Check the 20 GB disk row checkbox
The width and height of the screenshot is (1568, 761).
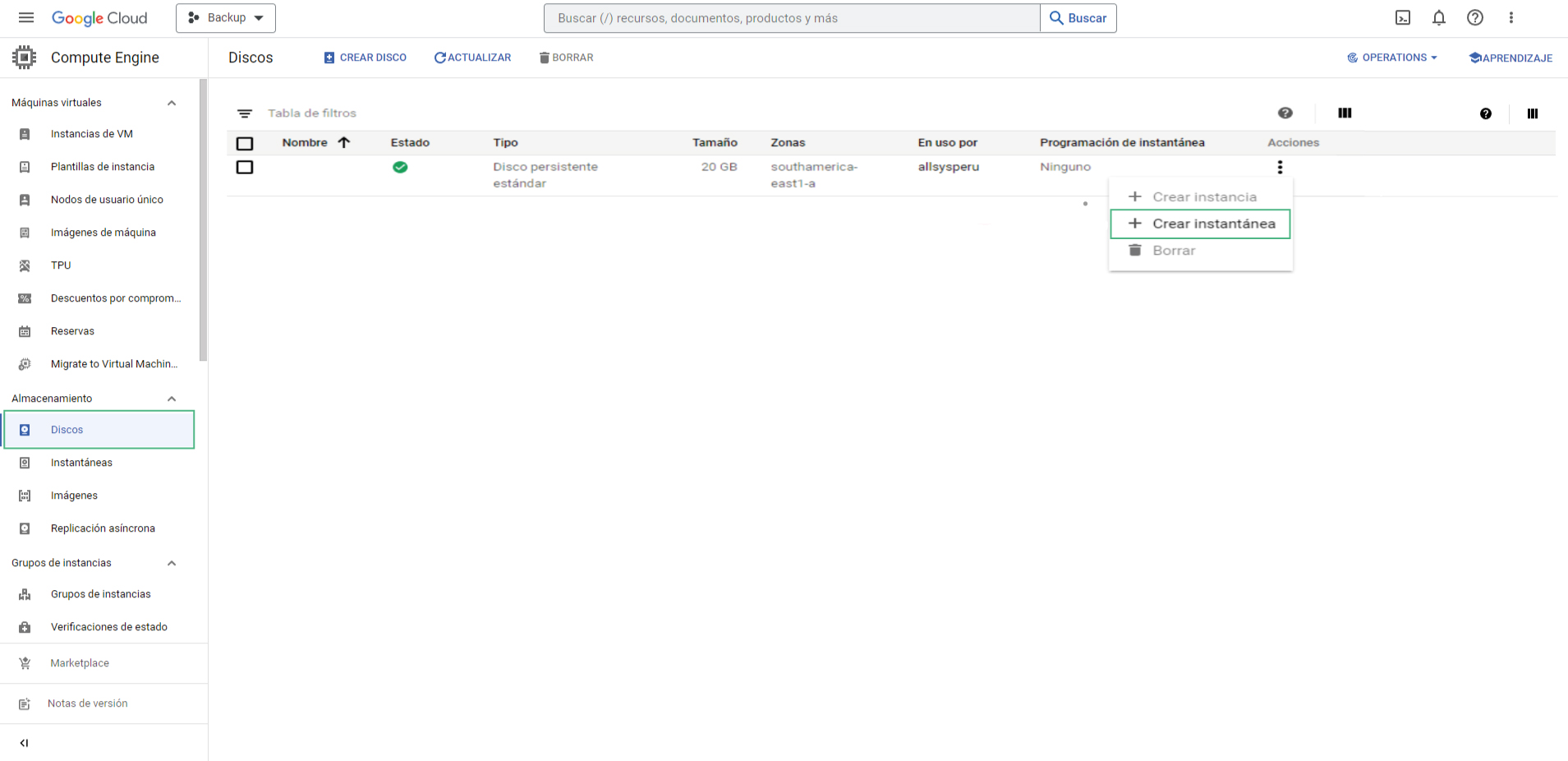click(x=245, y=168)
